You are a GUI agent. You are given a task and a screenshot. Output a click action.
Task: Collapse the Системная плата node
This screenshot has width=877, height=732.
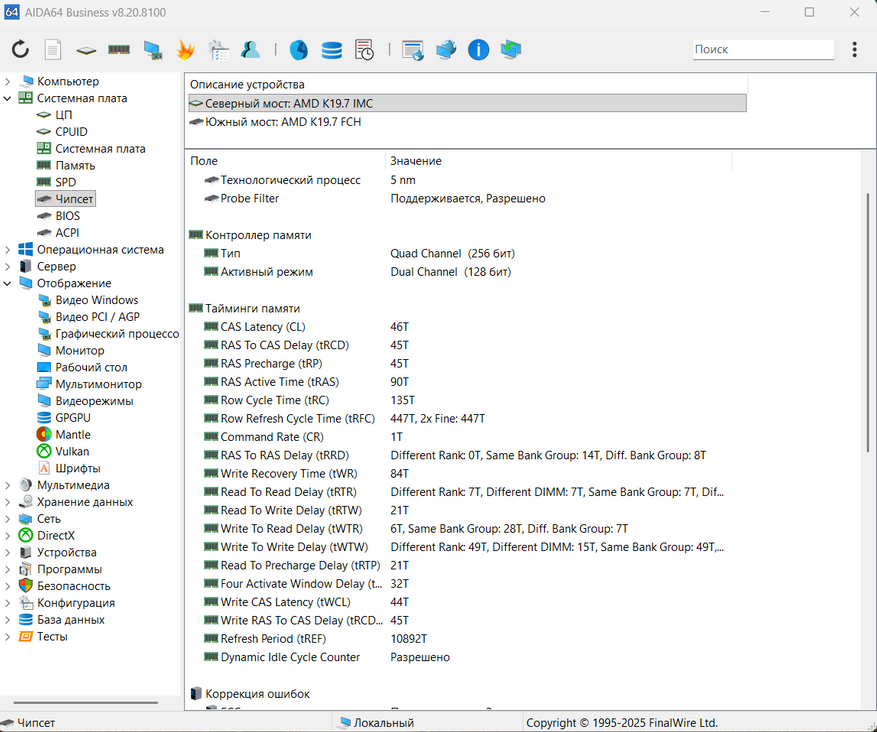7,98
